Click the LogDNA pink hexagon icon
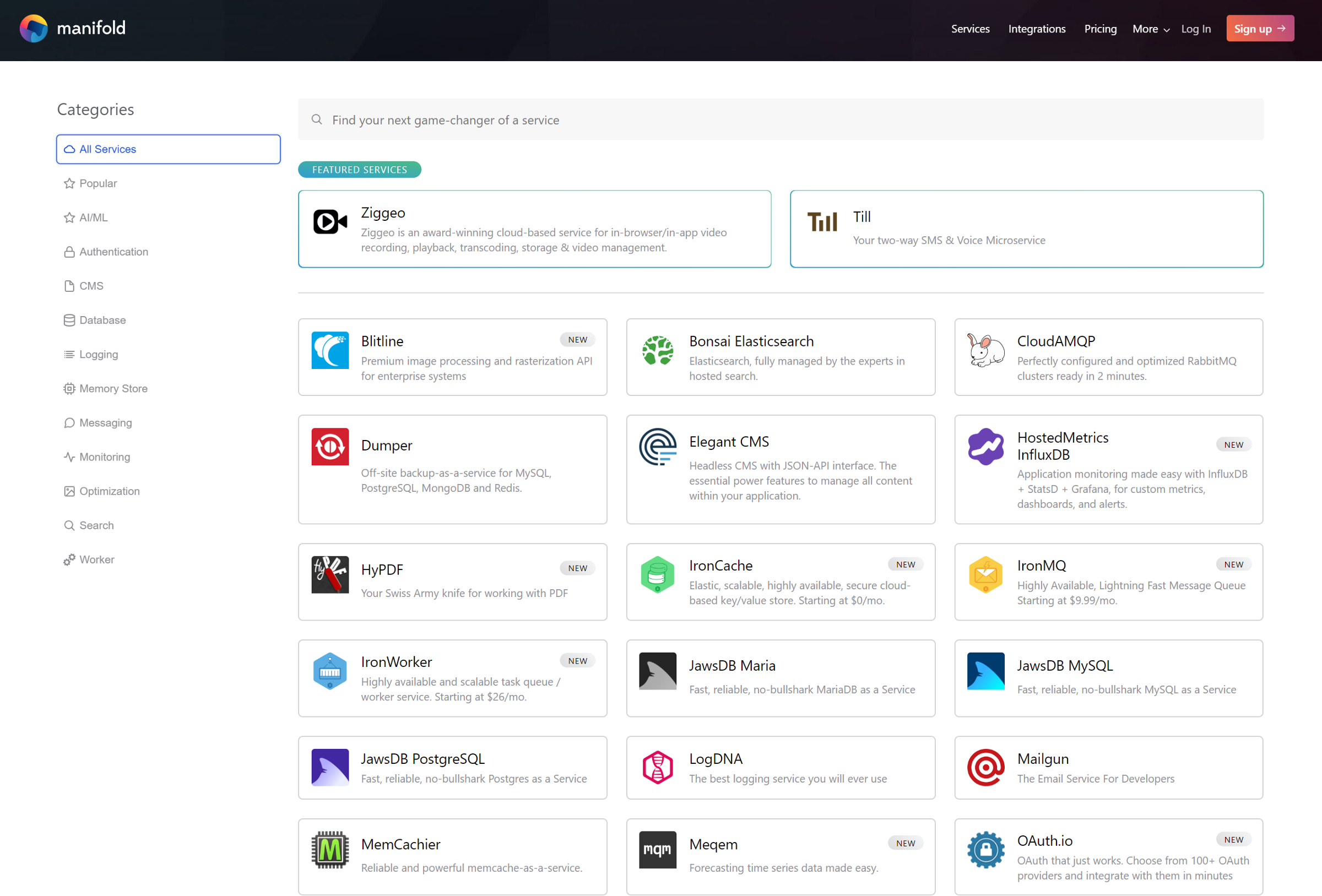The height and width of the screenshot is (896, 1322). [x=658, y=767]
